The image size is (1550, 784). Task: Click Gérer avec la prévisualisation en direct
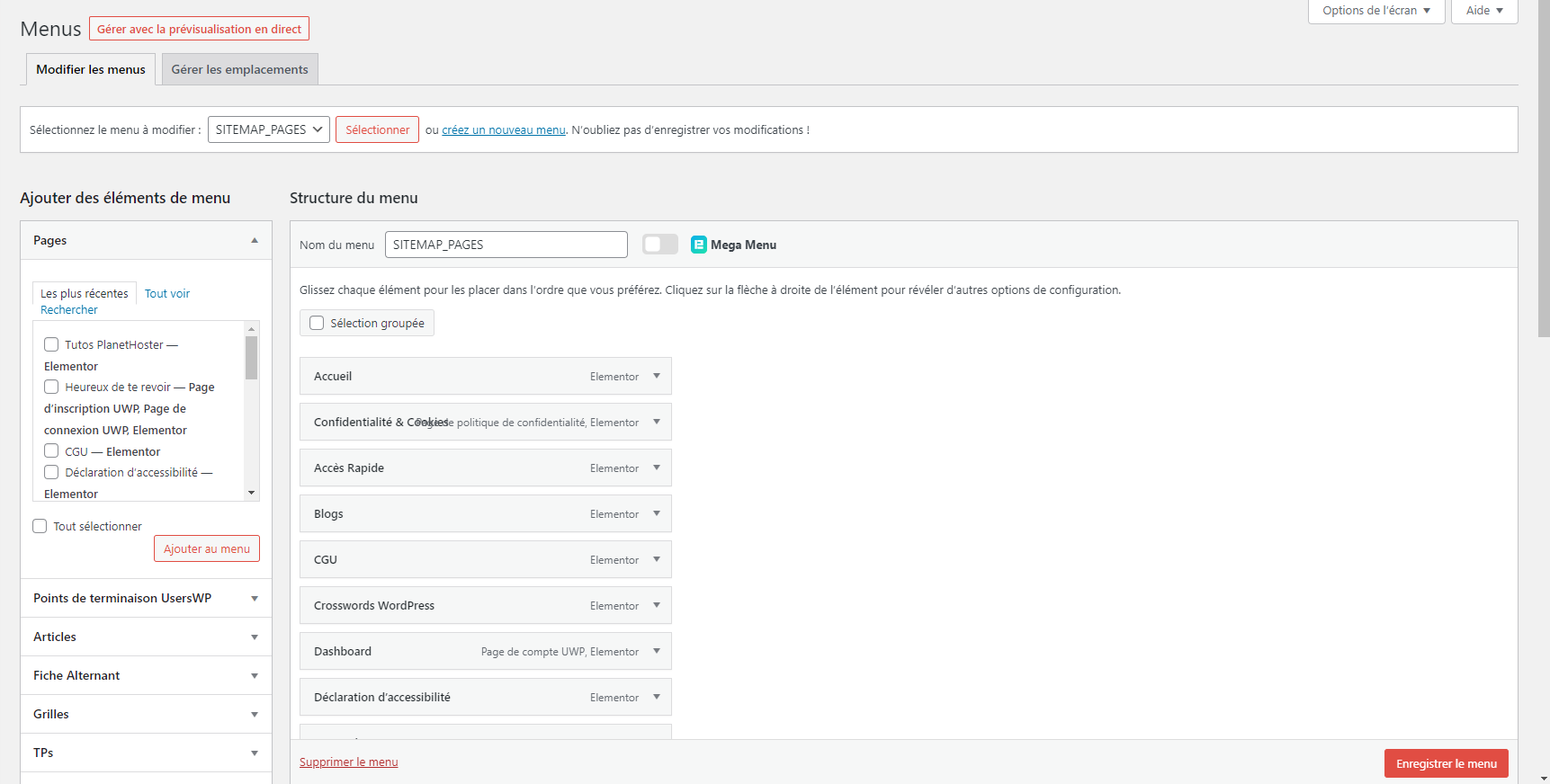tap(199, 29)
